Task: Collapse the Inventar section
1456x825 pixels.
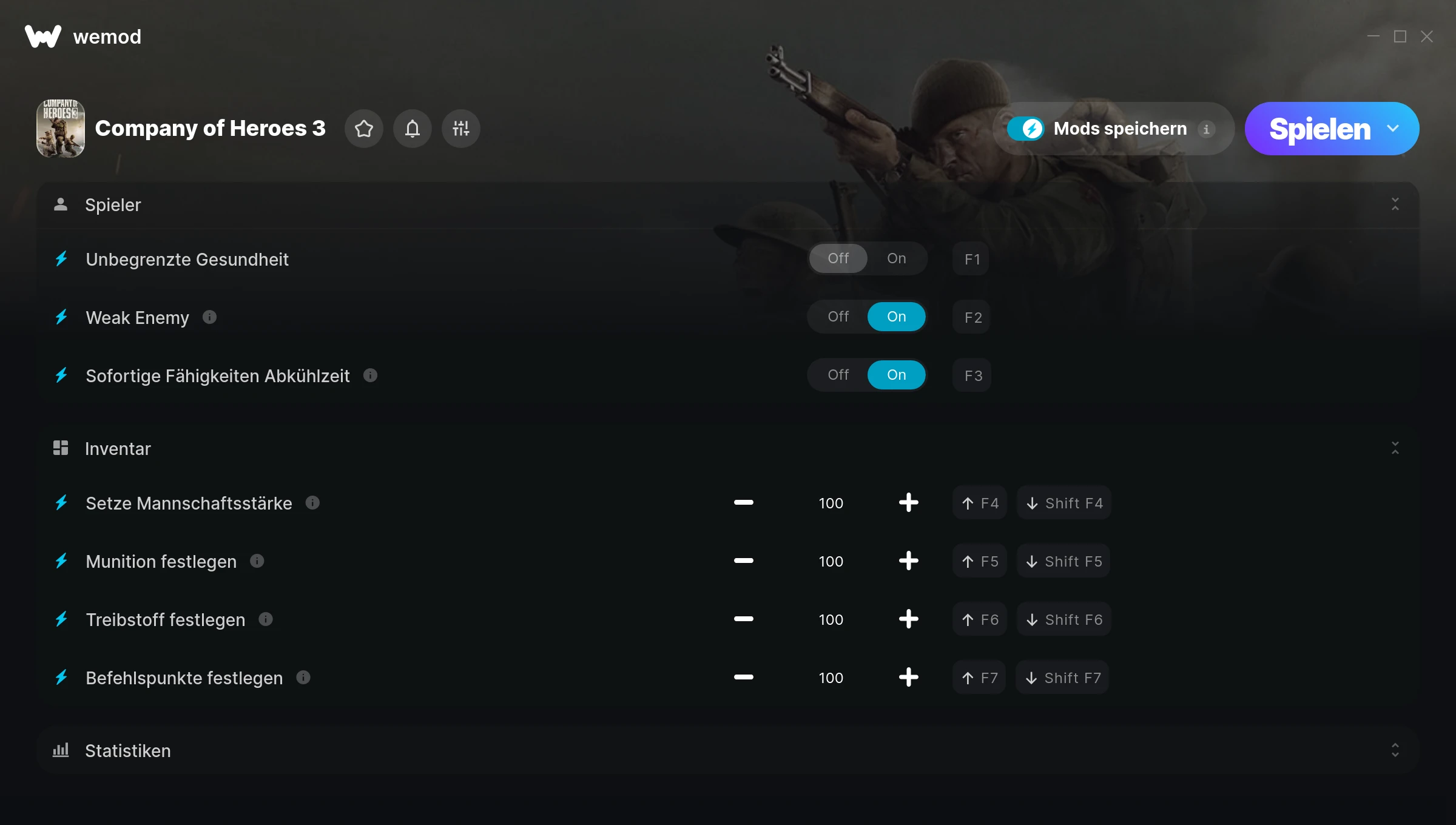Action: click(1395, 448)
